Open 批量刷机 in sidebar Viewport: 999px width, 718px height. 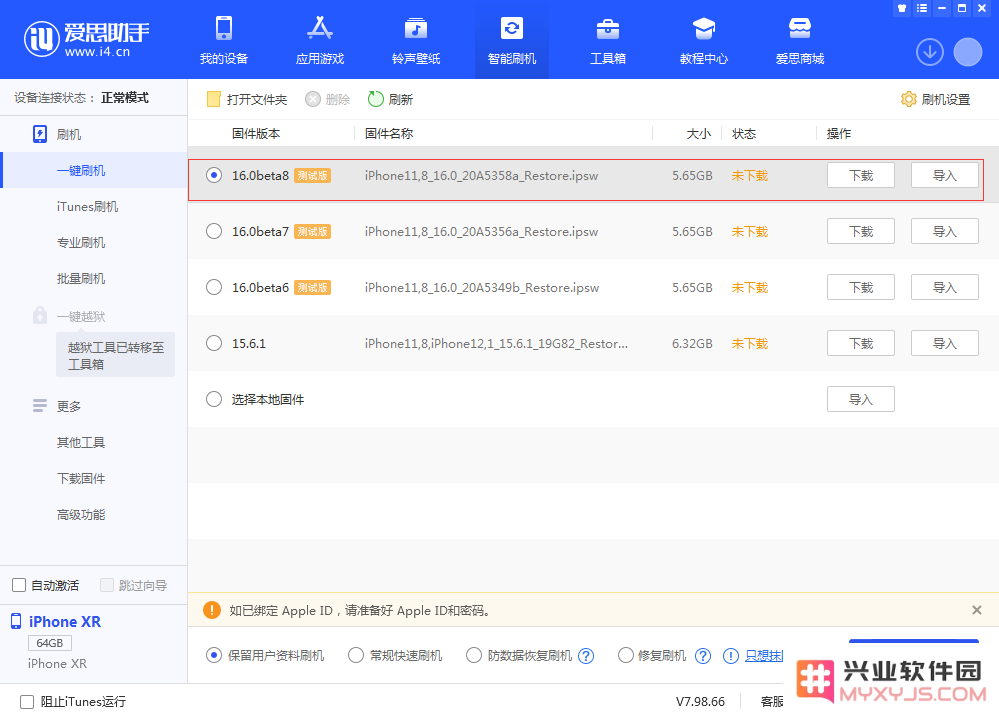(x=81, y=278)
